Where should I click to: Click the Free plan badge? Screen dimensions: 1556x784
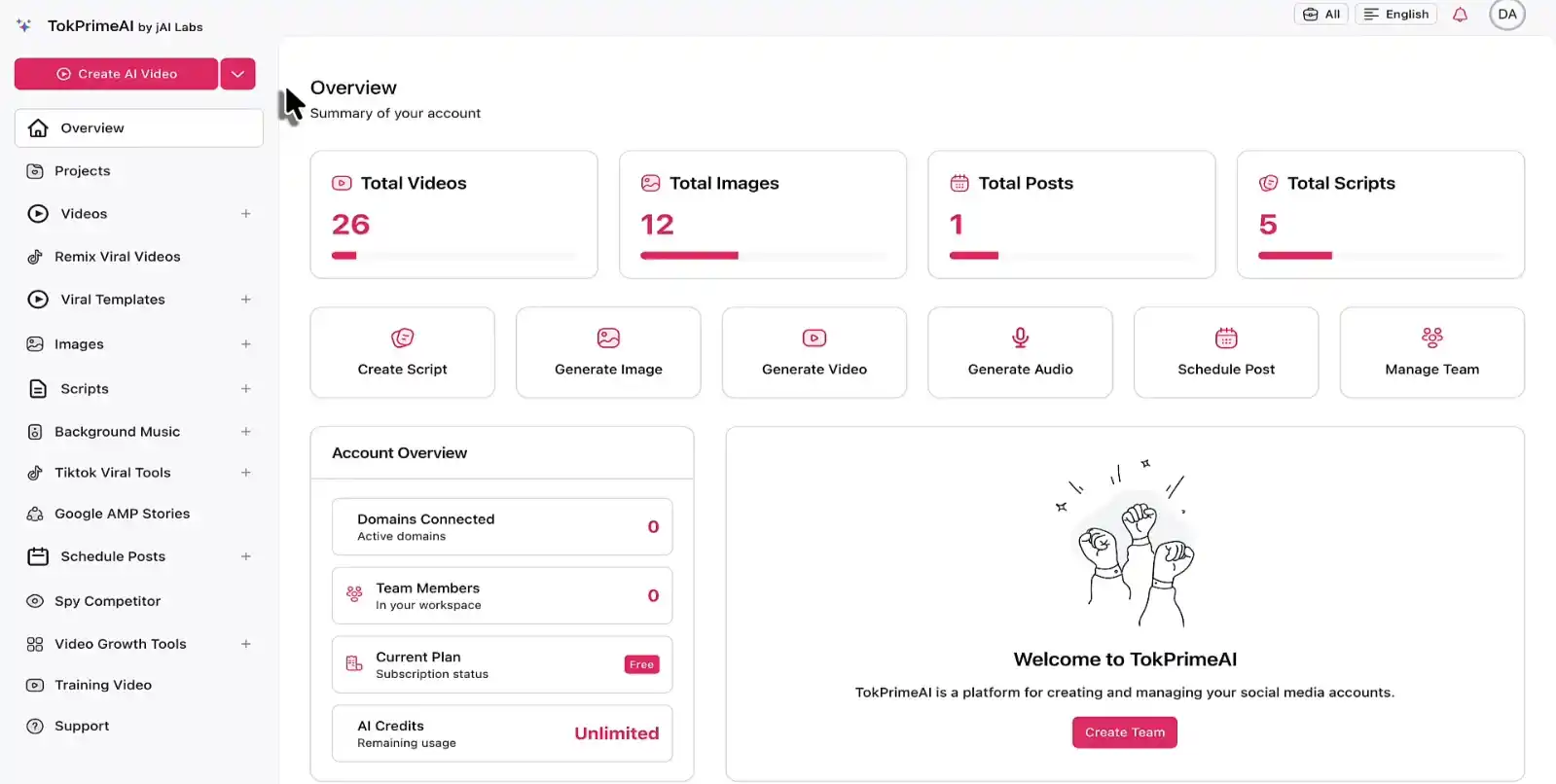click(641, 664)
